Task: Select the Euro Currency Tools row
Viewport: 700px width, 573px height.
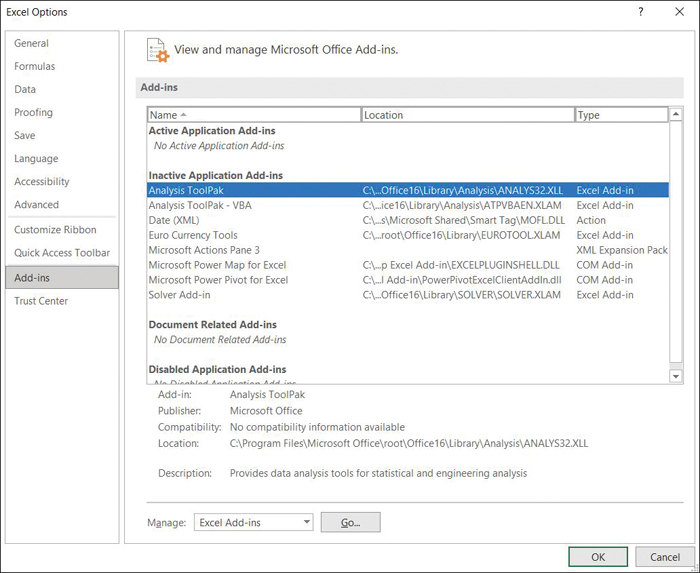Action: (408, 235)
